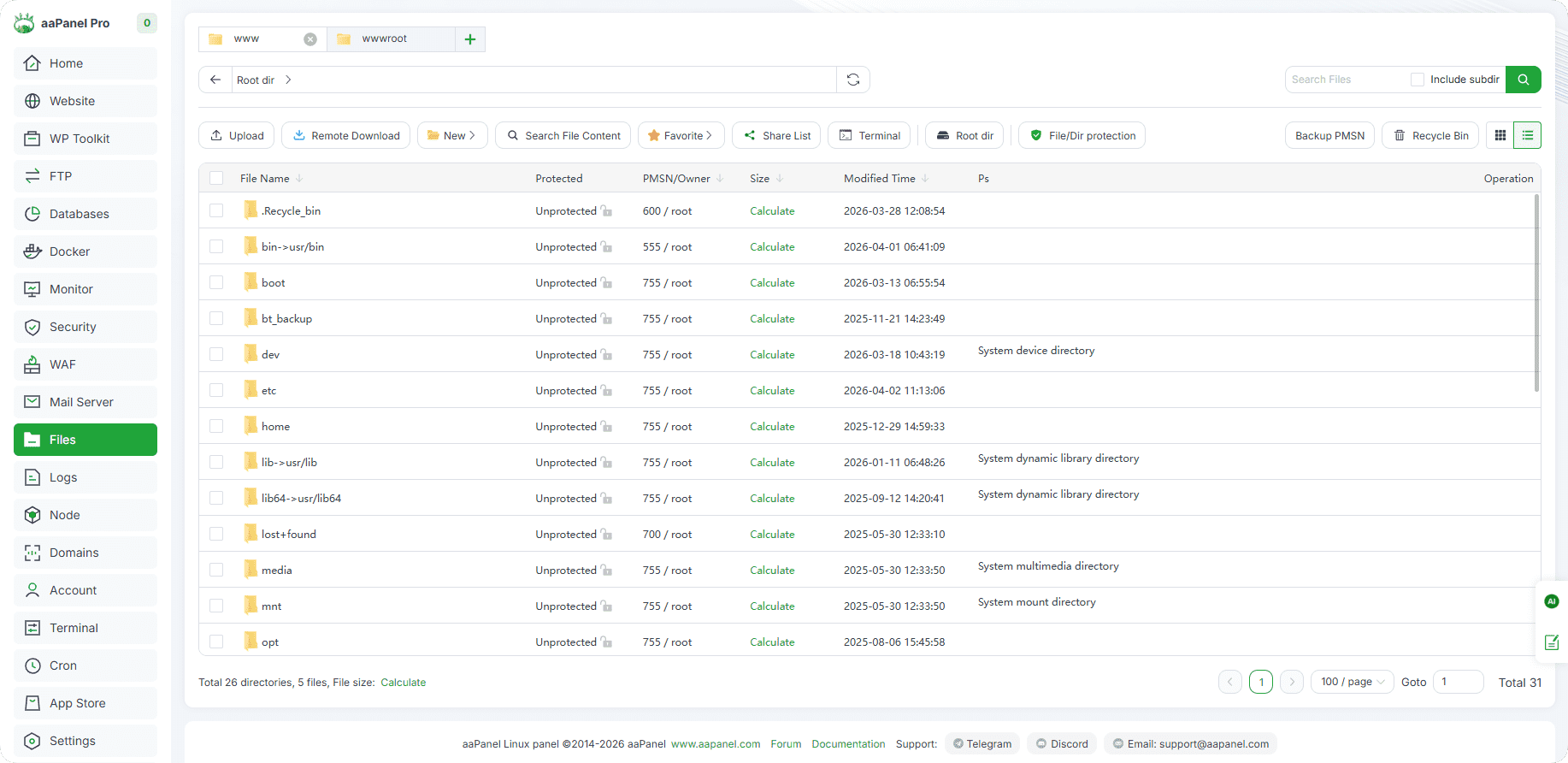
Task: Switch to grid view layout
Action: click(x=1500, y=135)
